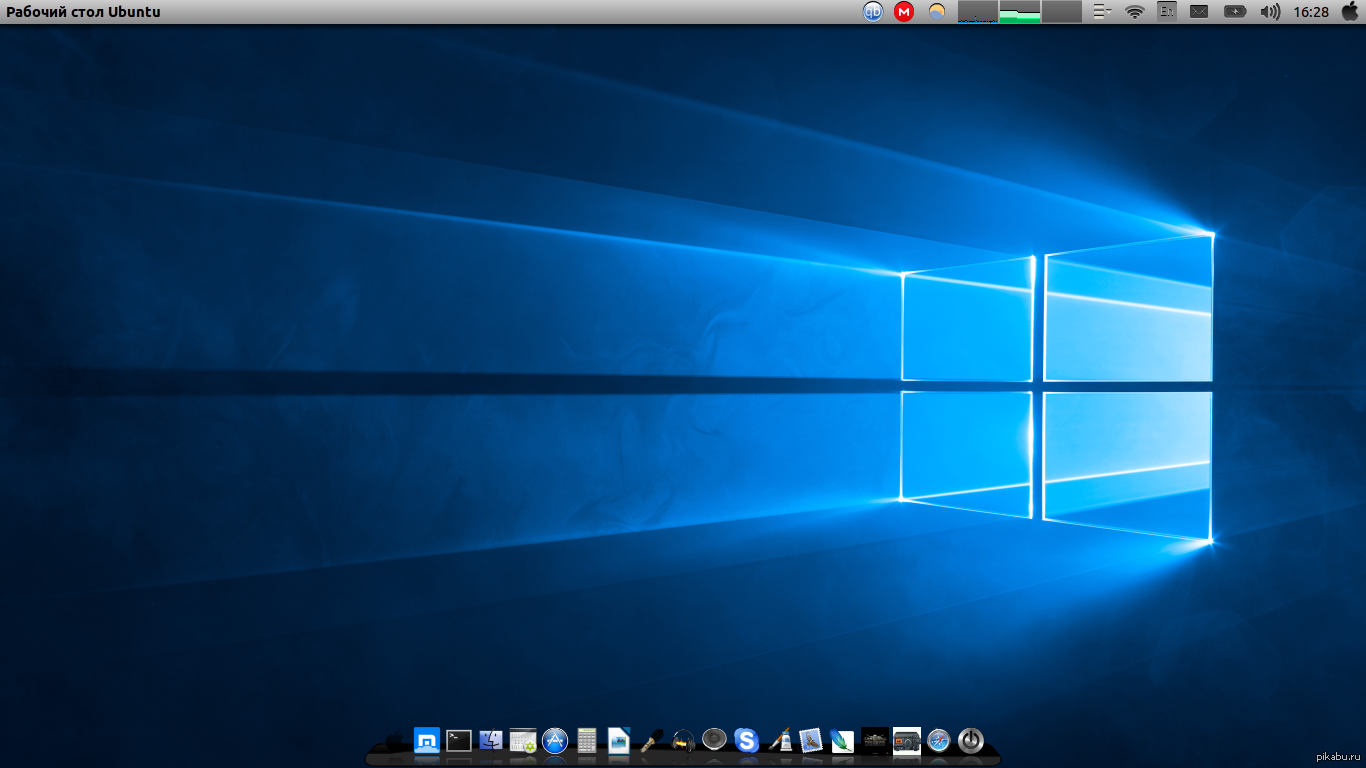
Task: Open the paintbrush graphics app in the dock
Action: point(779,740)
